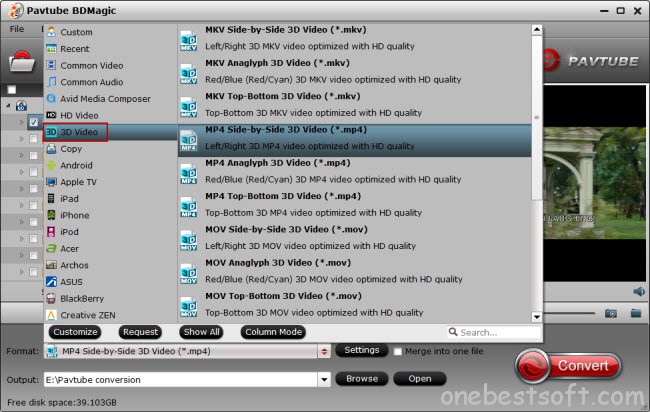The image size is (650, 412).
Task: Uncheck the checked first title checkbox
Action: 34,122
